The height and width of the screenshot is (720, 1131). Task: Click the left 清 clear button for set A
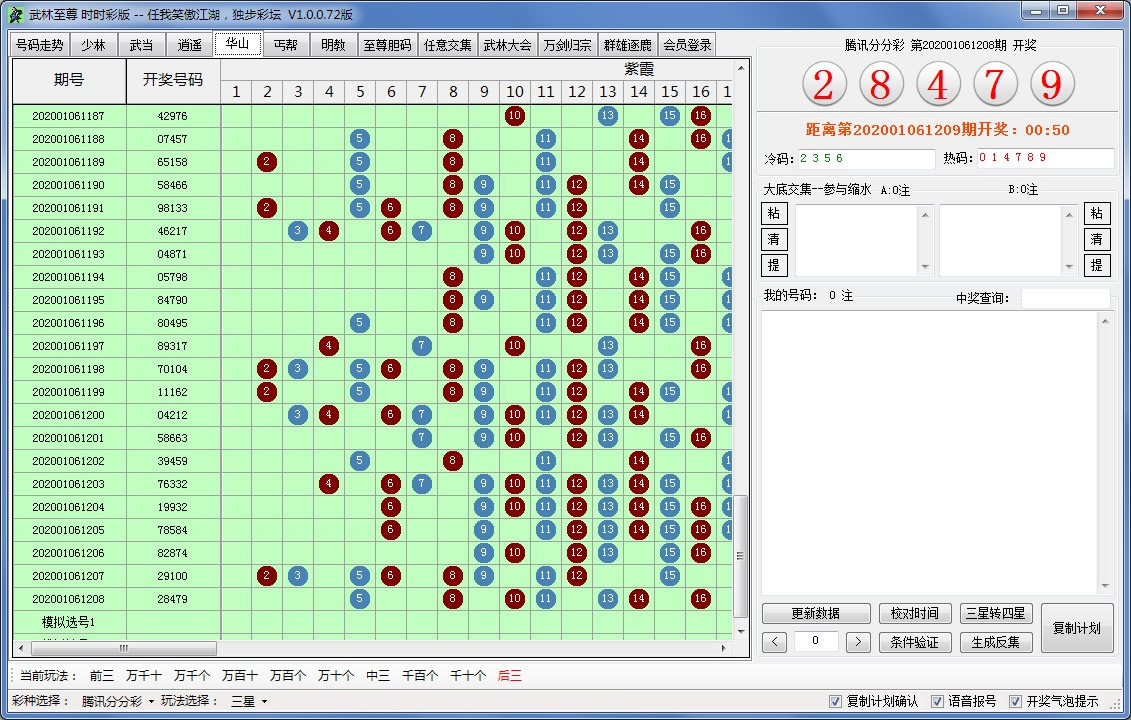tap(774, 240)
